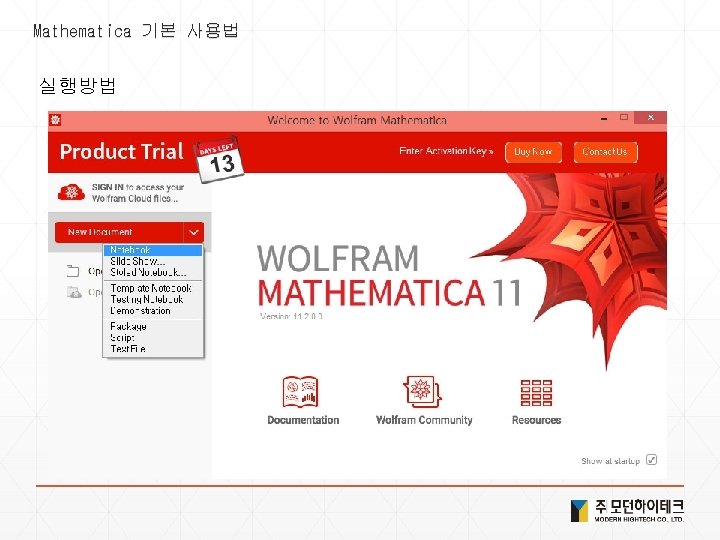This screenshot has width=720, height=540.
Task: Choose Slide Show... menu entry
Action: [x=153, y=261]
